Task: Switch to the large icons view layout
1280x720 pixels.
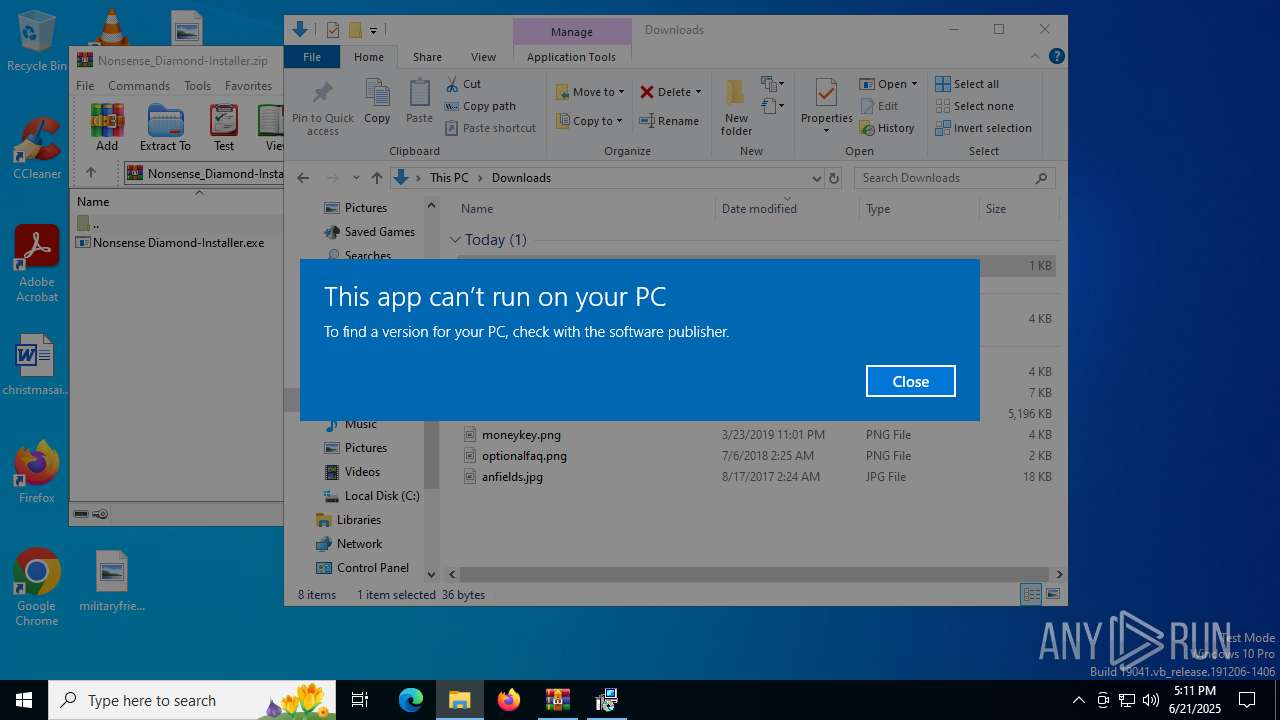Action: [1052, 595]
